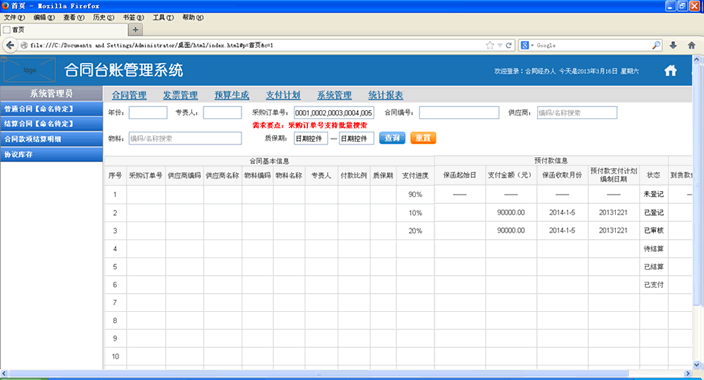Open the 合同管理 navigation tab
Image resolution: width=704 pixels, height=380 pixels.
(x=129, y=95)
